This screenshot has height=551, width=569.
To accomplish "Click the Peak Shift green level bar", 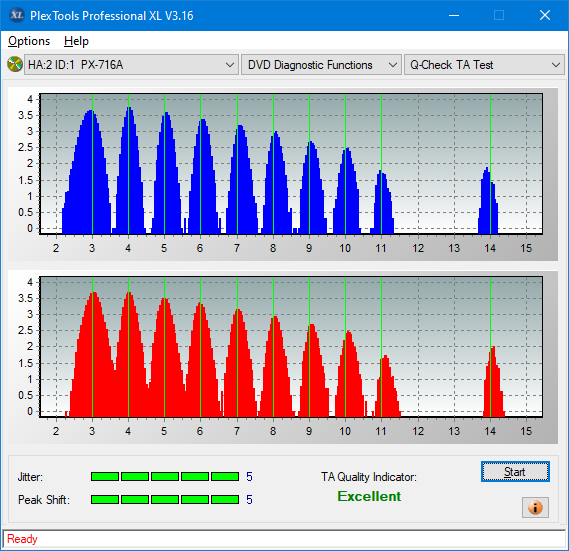I will pos(165,499).
